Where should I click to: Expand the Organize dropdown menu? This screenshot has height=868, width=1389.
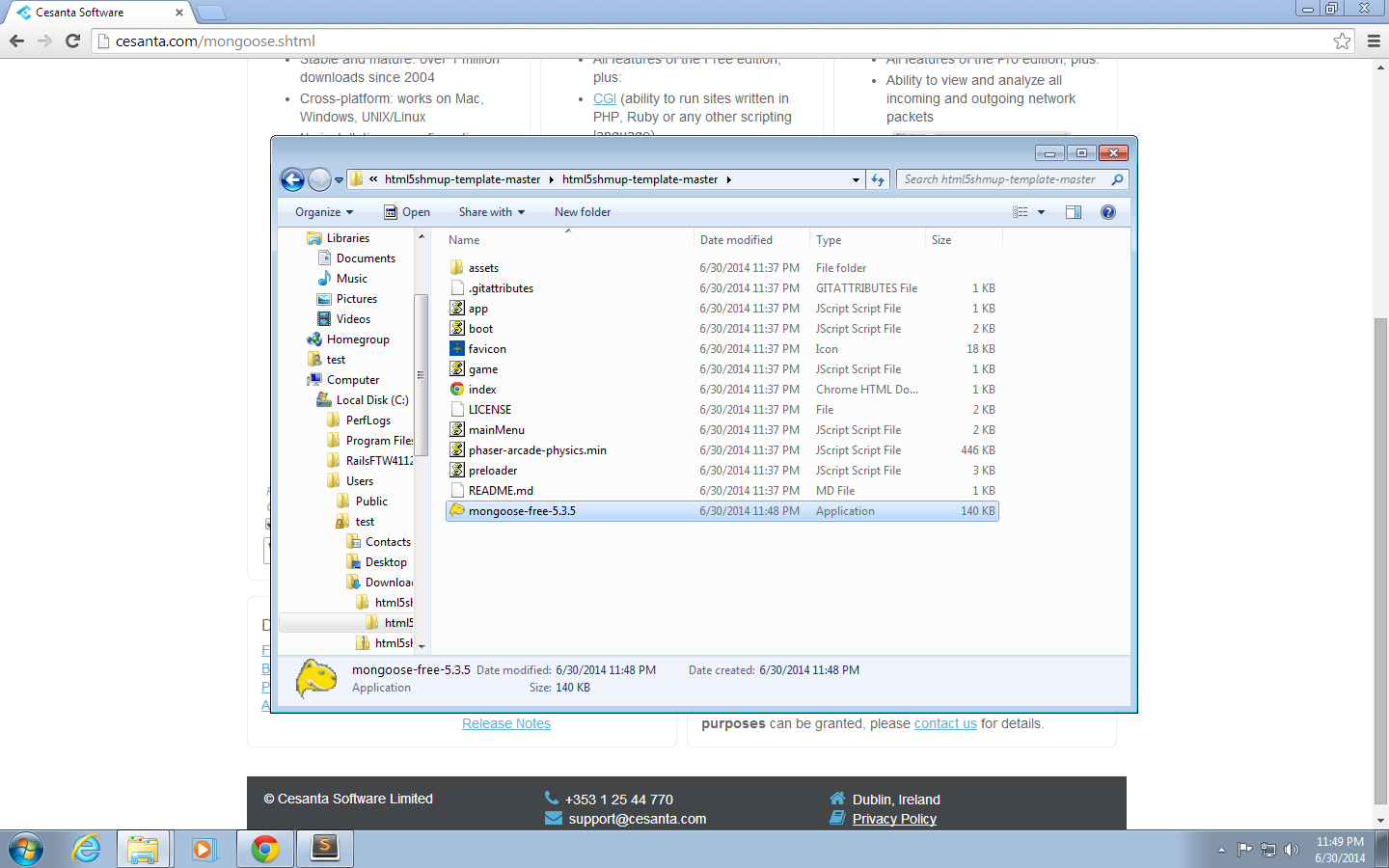click(324, 212)
